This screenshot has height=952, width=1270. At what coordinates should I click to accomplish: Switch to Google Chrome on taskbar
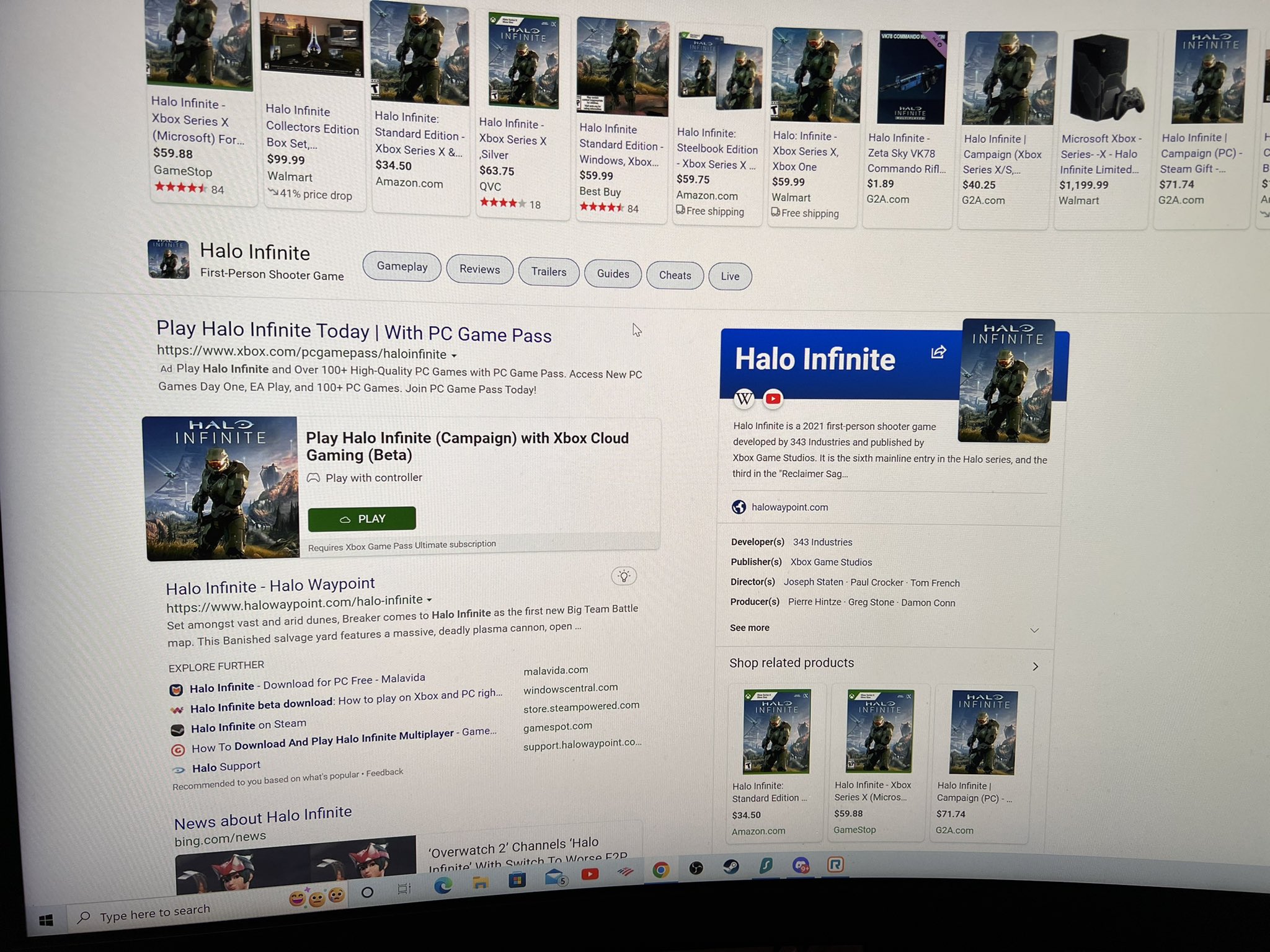[x=660, y=870]
